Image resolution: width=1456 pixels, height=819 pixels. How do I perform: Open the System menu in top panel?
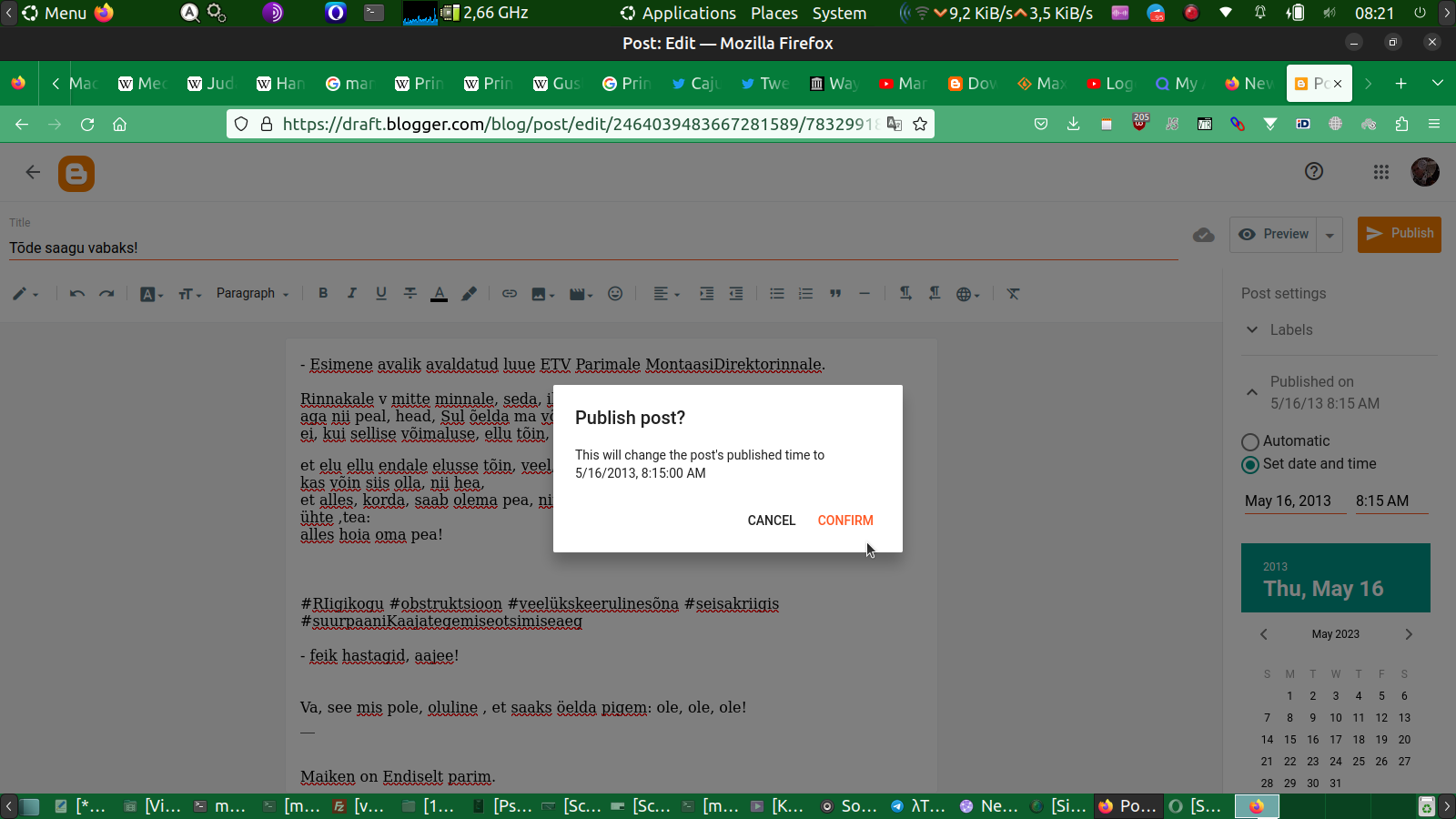tap(839, 14)
